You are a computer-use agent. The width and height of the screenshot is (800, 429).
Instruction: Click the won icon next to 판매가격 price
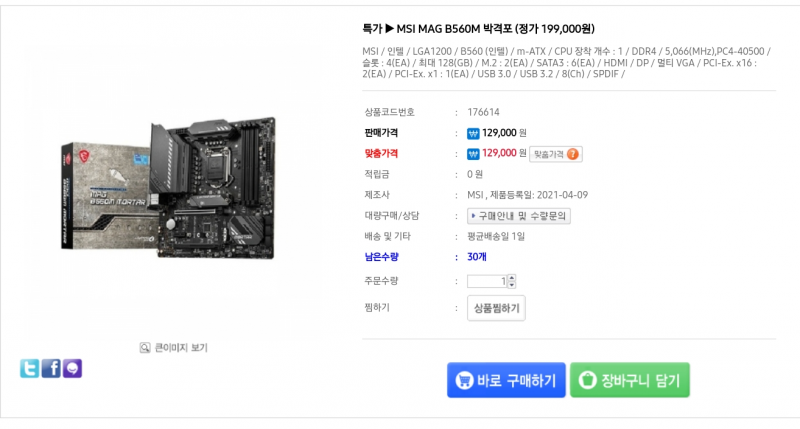pos(473,134)
